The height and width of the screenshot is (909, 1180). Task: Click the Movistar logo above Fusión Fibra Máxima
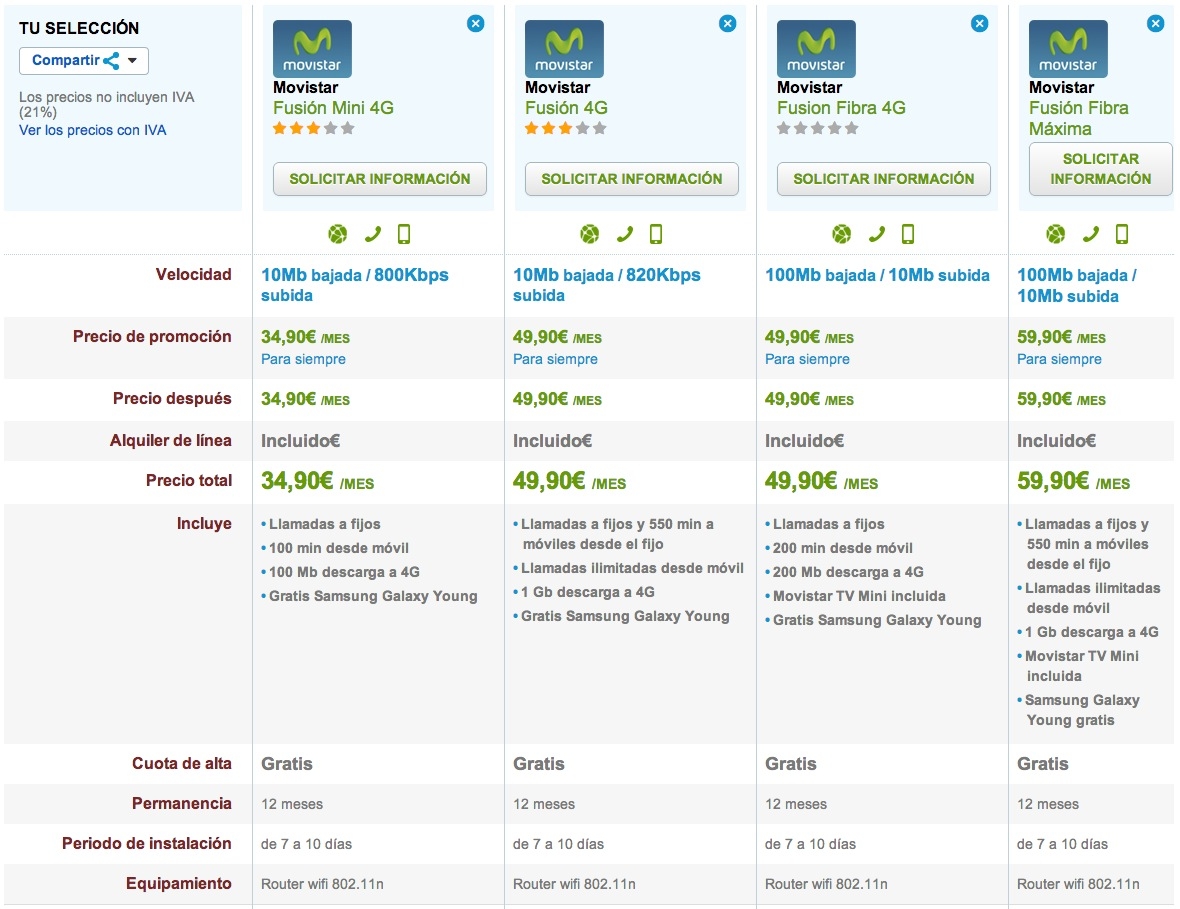[x=1069, y=49]
